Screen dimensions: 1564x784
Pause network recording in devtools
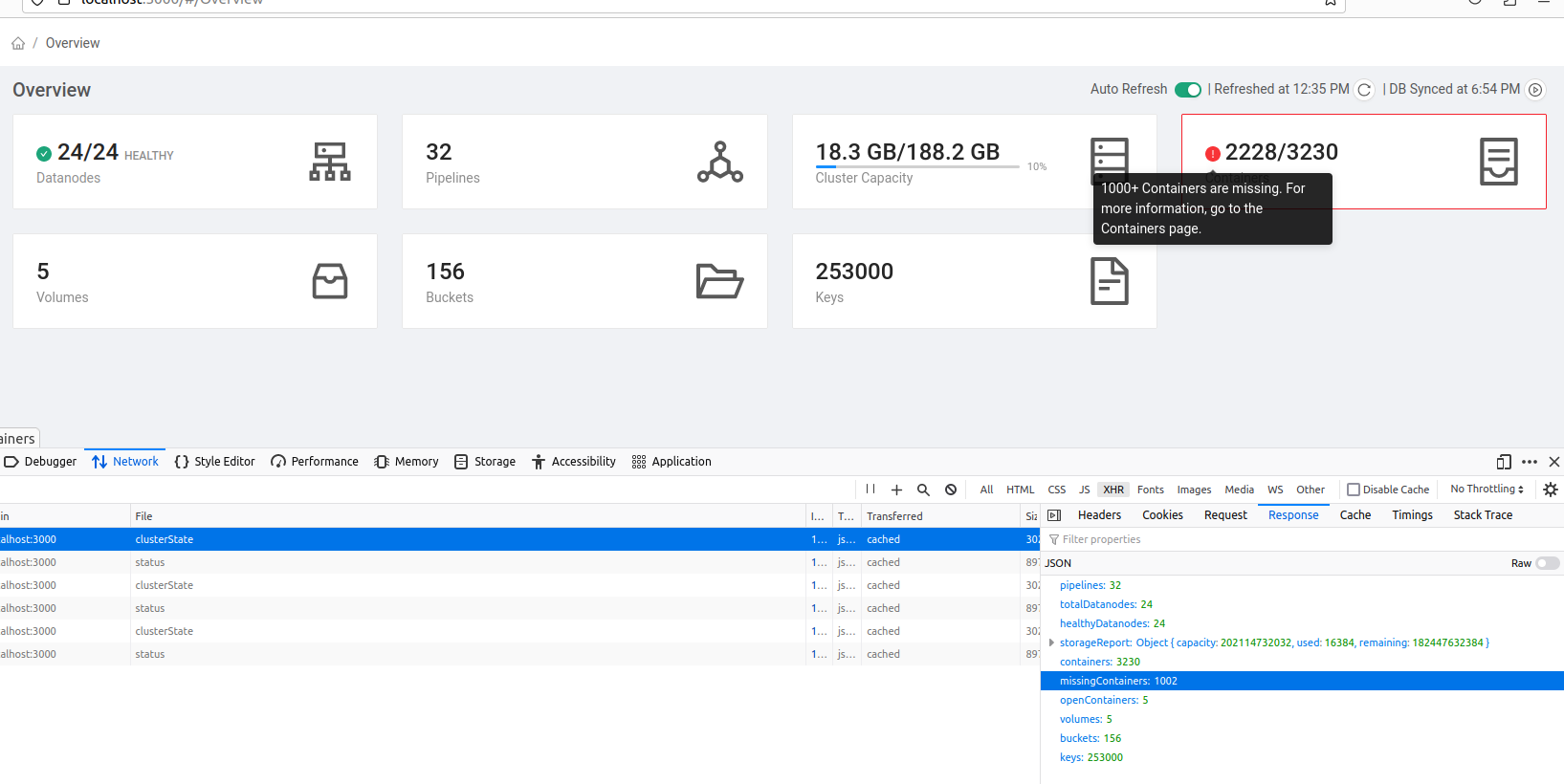click(x=870, y=490)
